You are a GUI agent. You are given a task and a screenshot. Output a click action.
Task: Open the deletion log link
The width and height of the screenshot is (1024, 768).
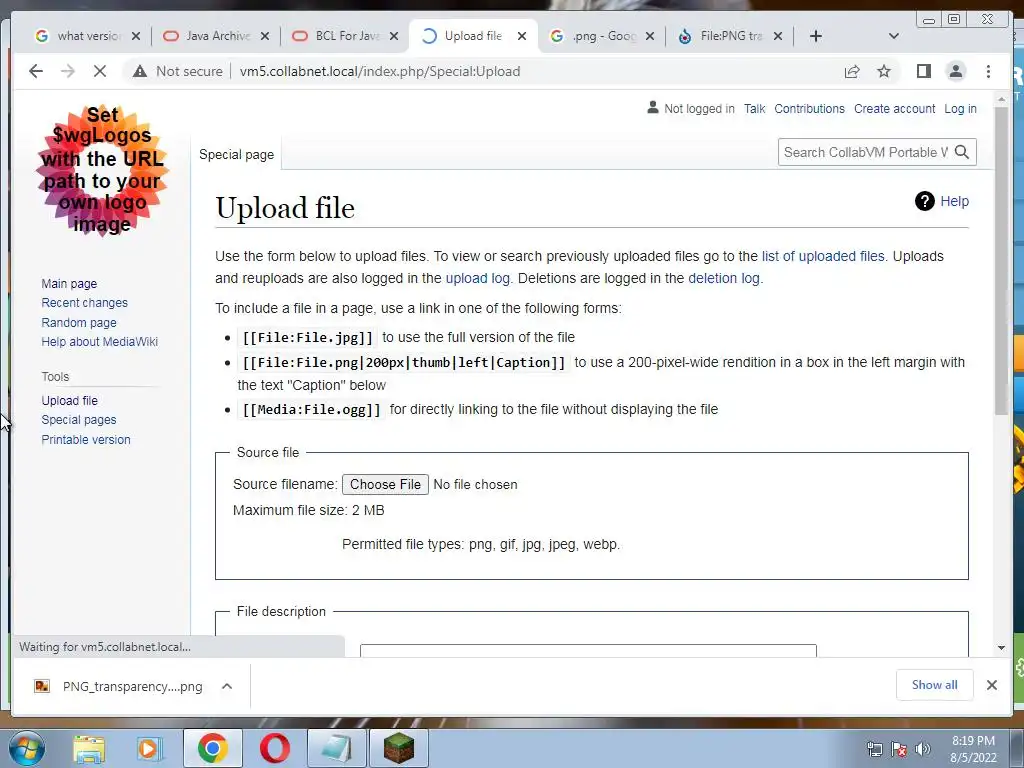pos(724,278)
